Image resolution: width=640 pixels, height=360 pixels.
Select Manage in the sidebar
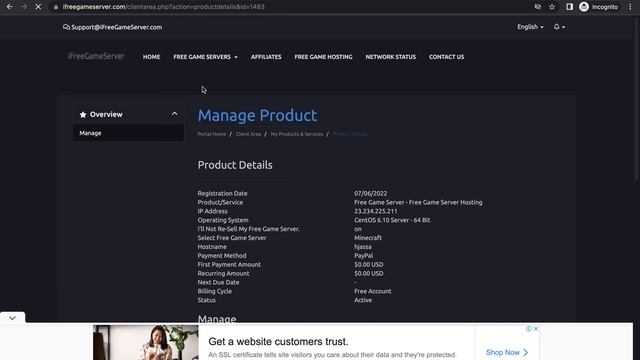[128, 133]
